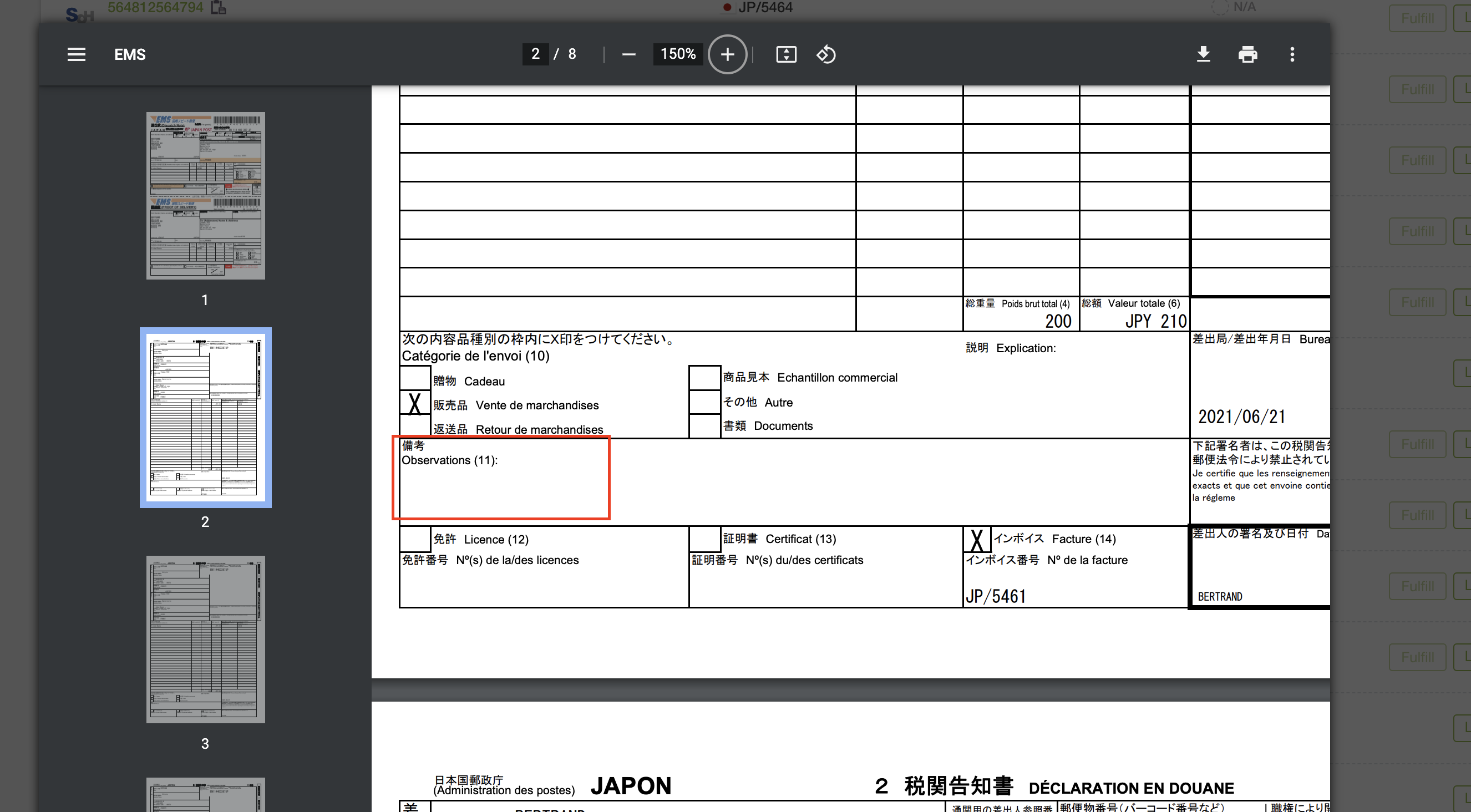Toggle the Vente de marchandises checkbox
The width and height of the screenshot is (1471, 812).
[414, 403]
